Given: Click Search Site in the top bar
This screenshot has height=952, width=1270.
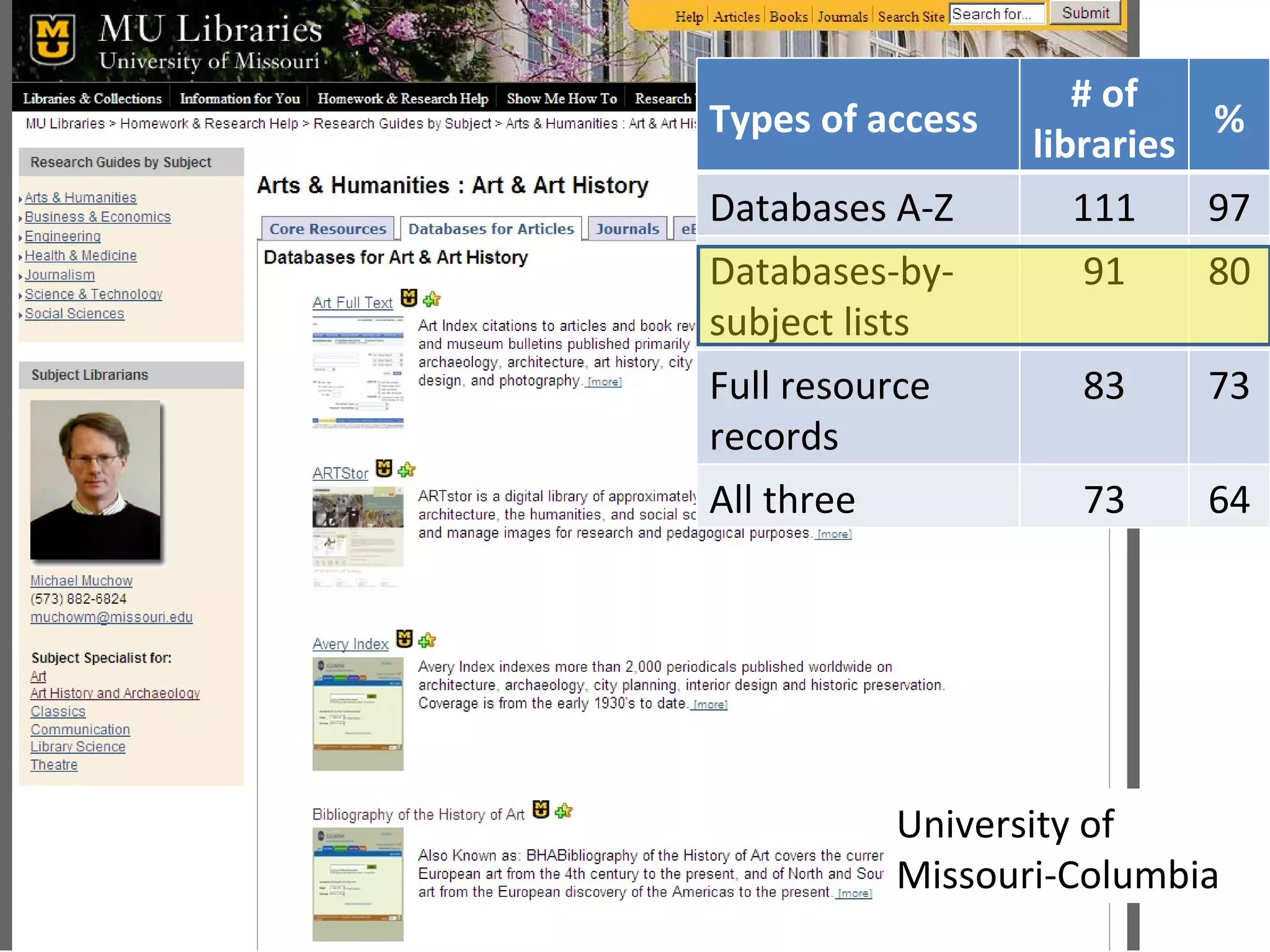Looking at the screenshot, I should coord(910,17).
